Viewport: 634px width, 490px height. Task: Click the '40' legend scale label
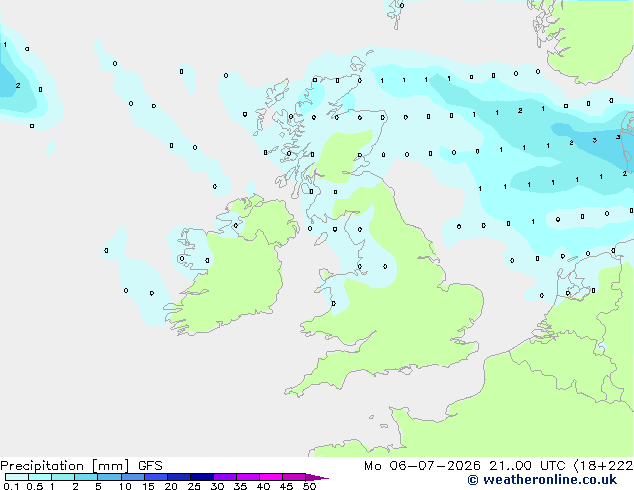pyautogui.click(x=263, y=486)
